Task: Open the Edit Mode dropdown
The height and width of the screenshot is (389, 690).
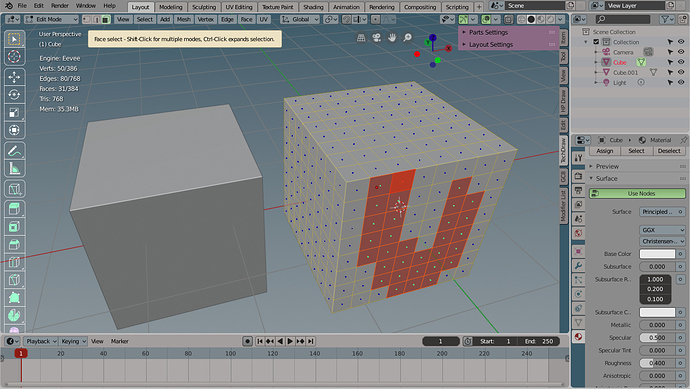Action: click(x=51, y=19)
